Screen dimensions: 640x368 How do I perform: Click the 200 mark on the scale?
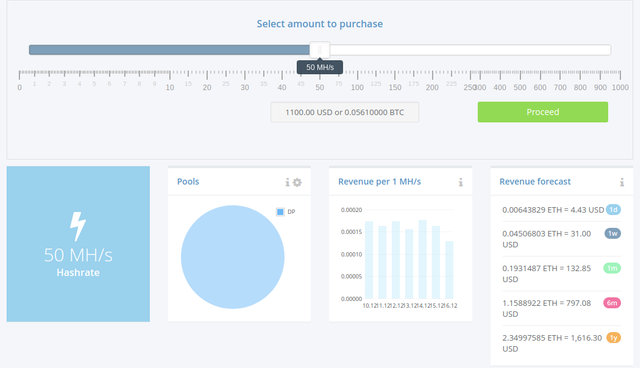[x=432, y=87]
